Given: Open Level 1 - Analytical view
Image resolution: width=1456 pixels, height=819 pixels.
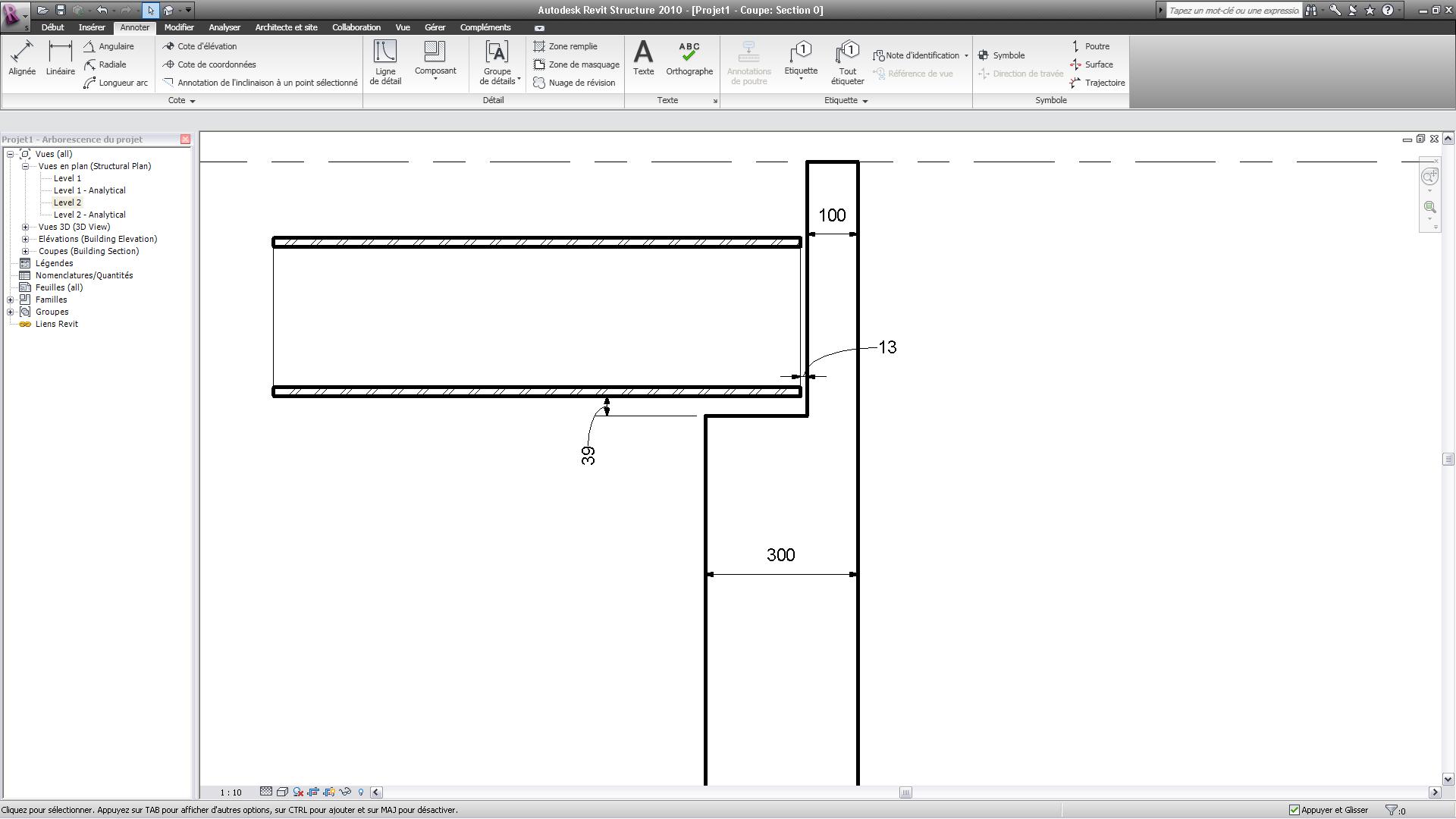Looking at the screenshot, I should pyautogui.click(x=89, y=190).
